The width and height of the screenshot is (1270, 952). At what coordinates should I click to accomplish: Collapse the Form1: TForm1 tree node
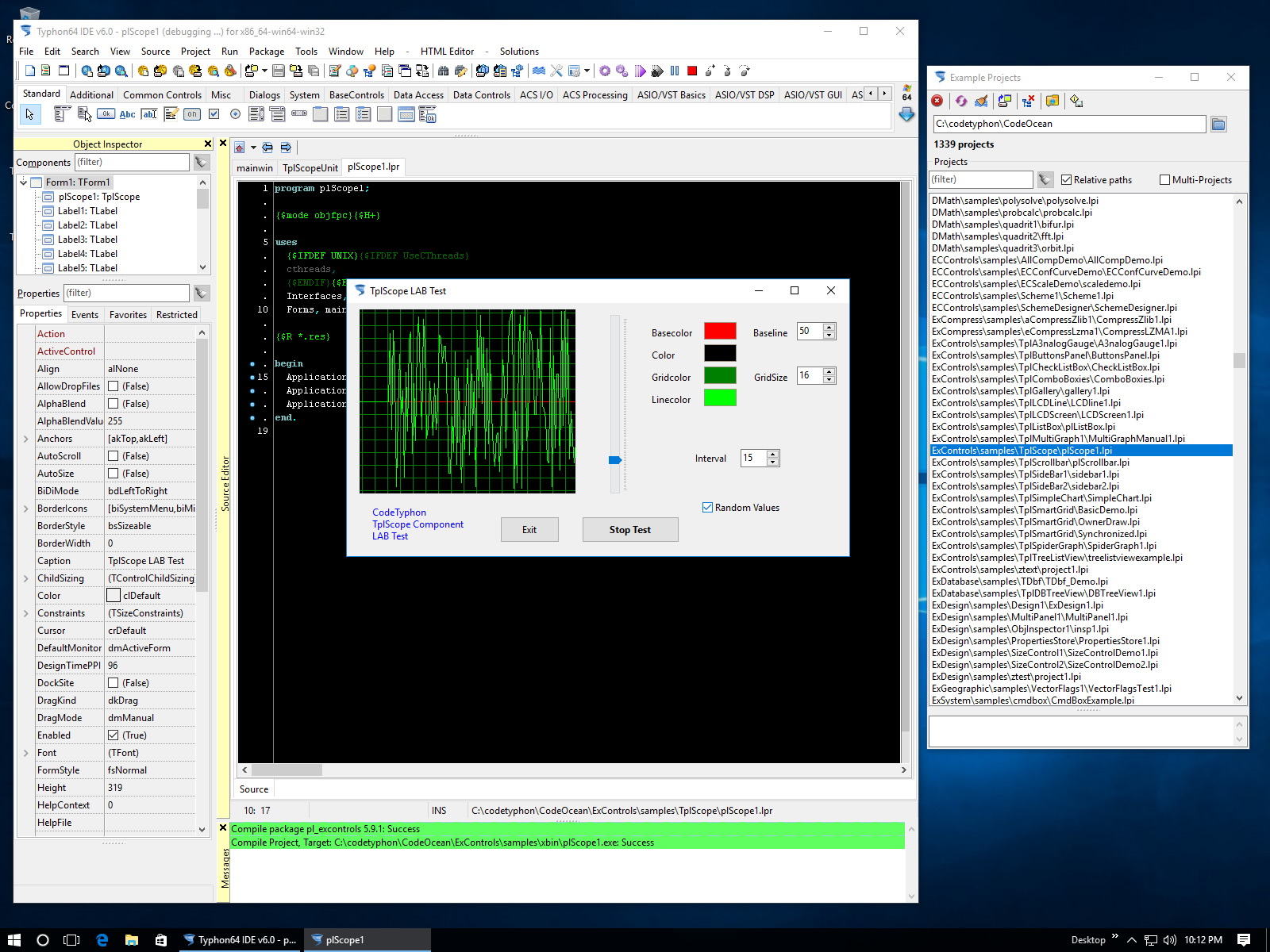pyautogui.click(x=24, y=182)
